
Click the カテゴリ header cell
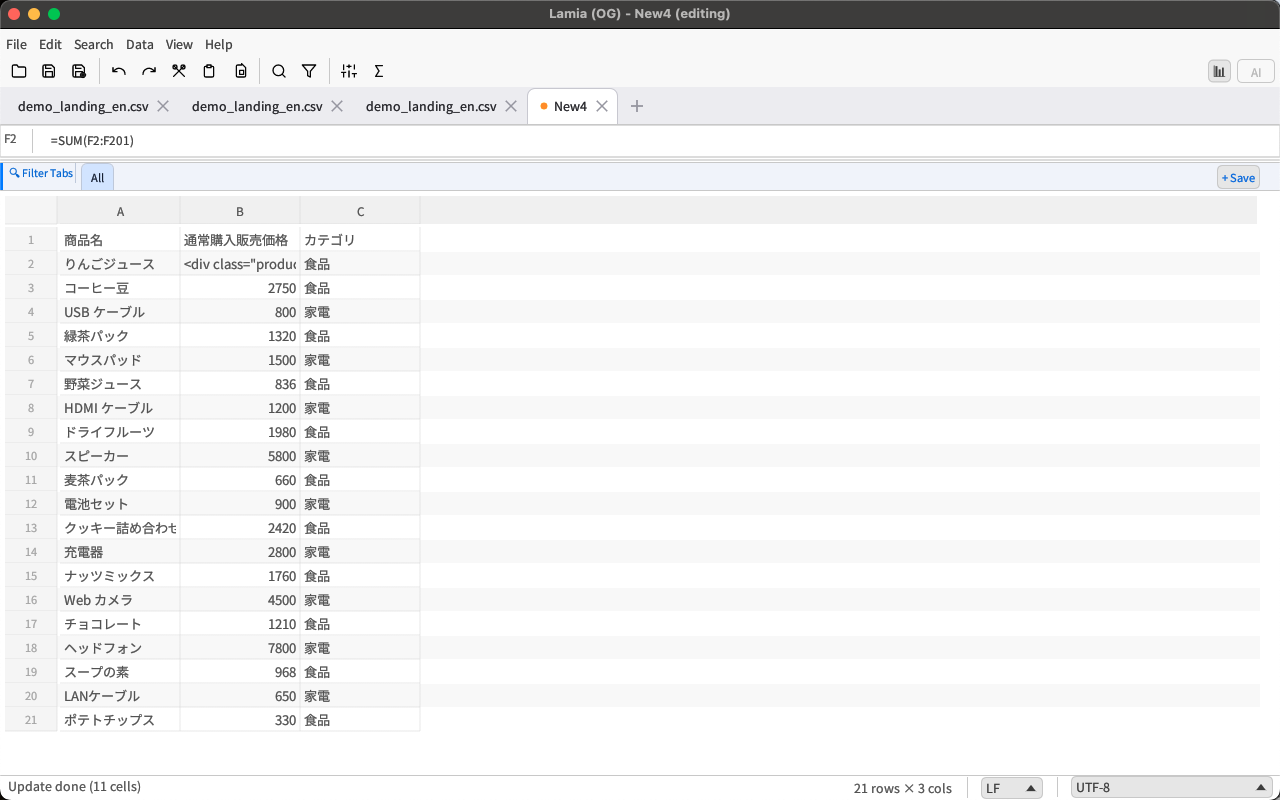pyautogui.click(x=360, y=240)
